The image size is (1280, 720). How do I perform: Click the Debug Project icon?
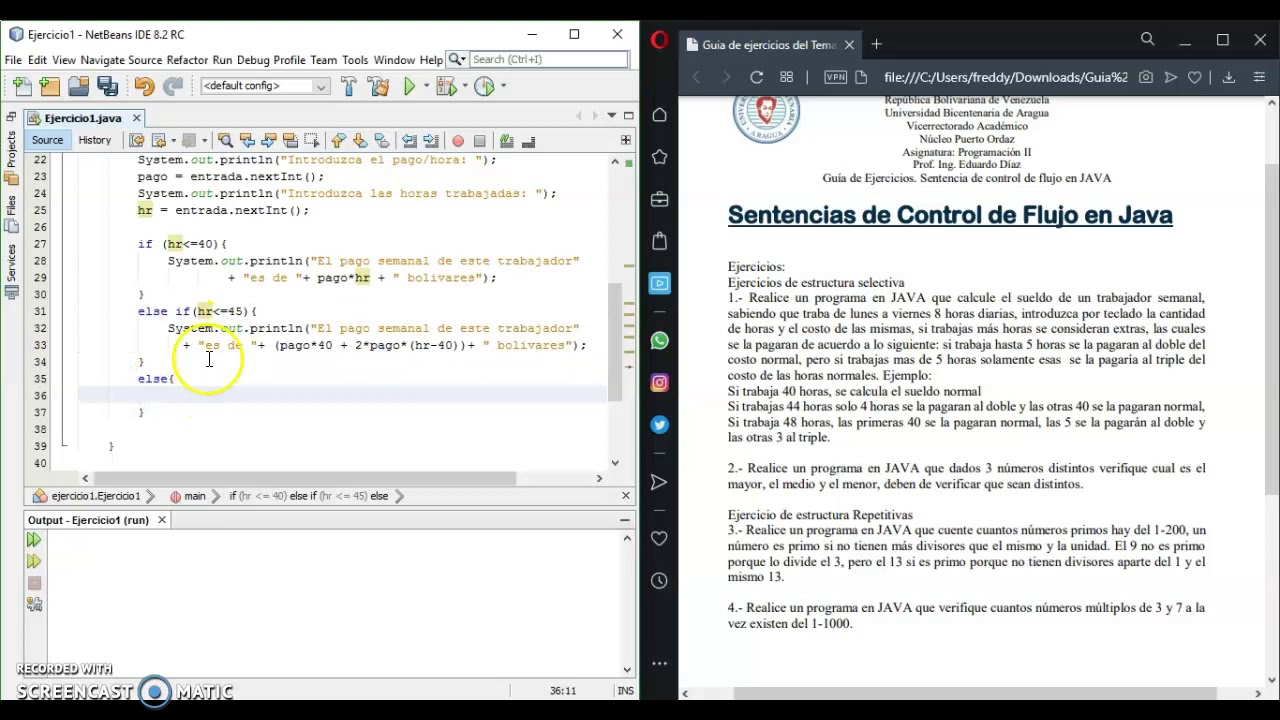click(446, 86)
